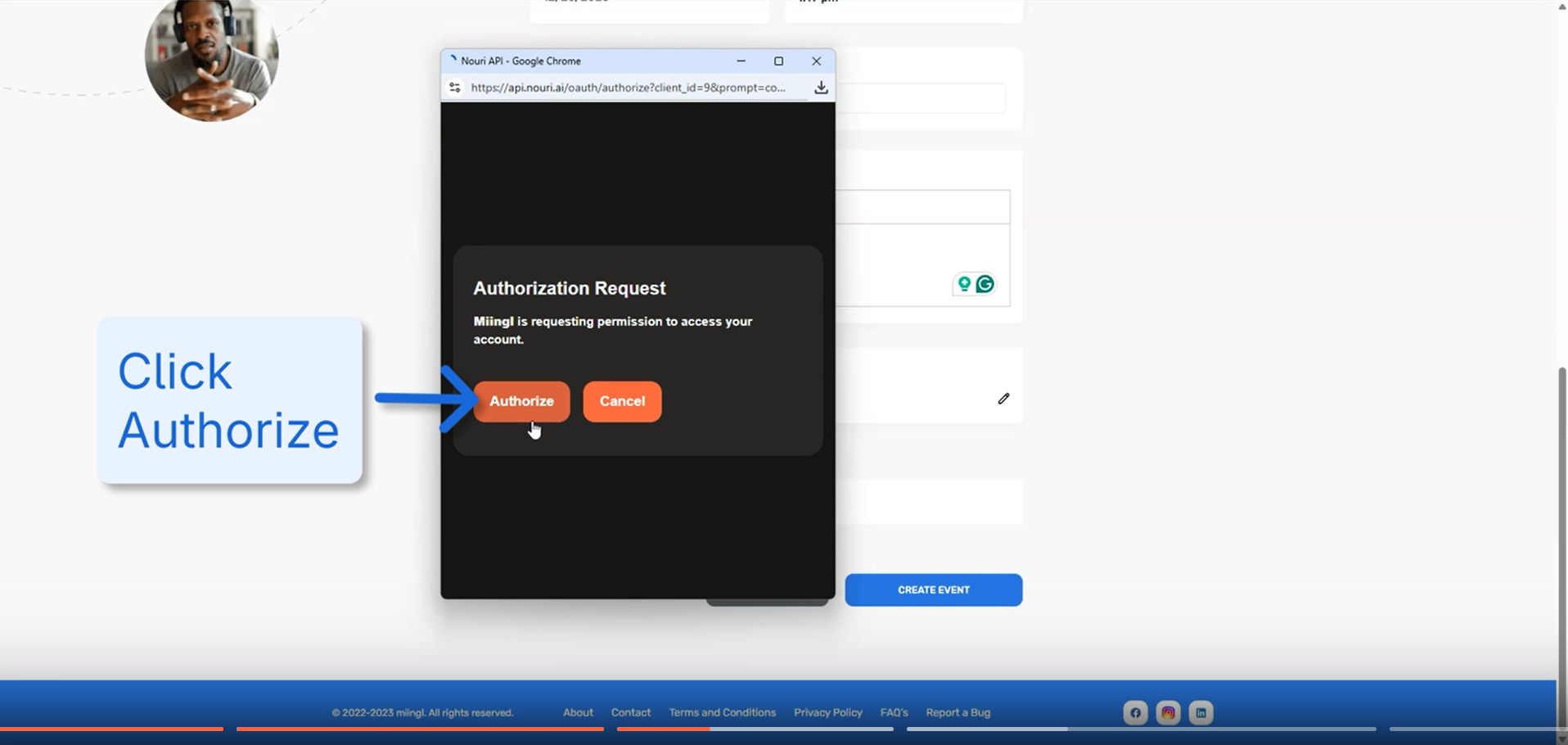
Task: Click the orange Authorize button
Action: pyautogui.click(x=521, y=401)
